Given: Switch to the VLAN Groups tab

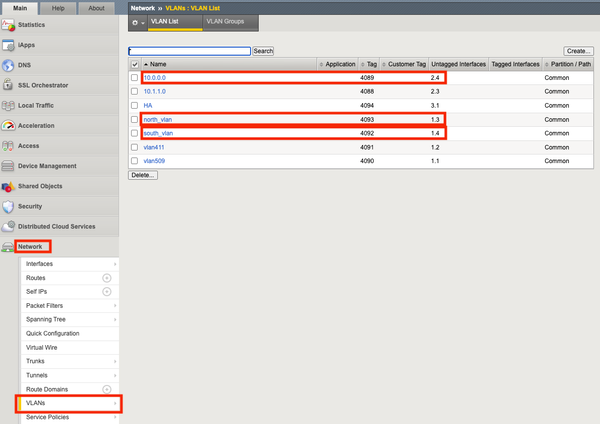Looking at the screenshot, I should [x=225, y=21].
